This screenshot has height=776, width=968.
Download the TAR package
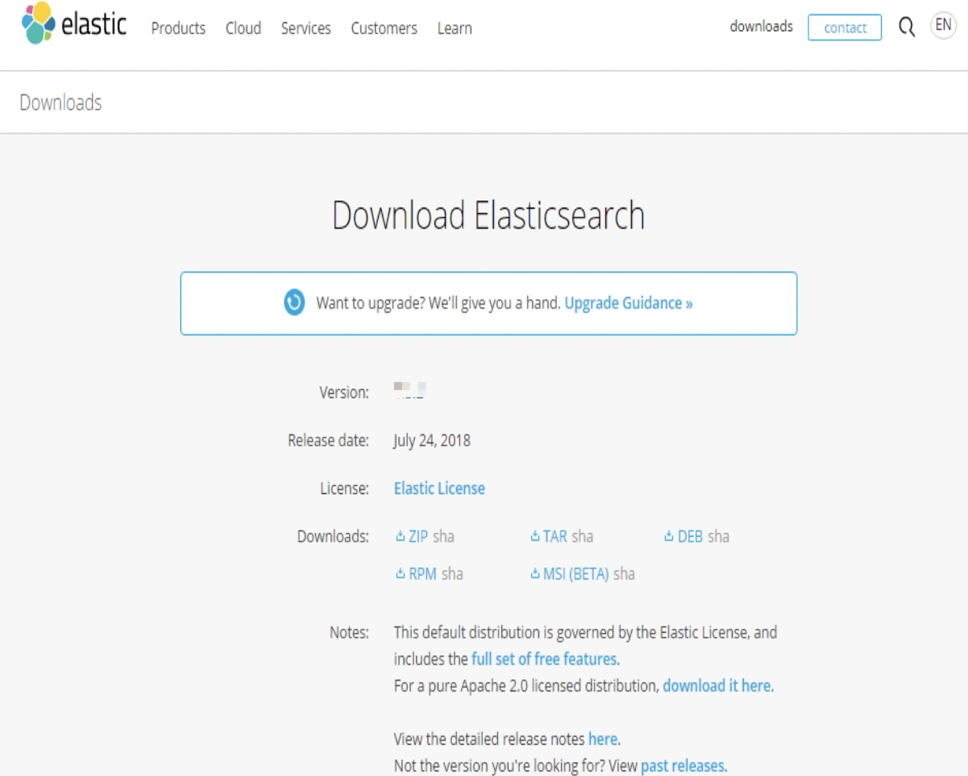click(x=555, y=536)
